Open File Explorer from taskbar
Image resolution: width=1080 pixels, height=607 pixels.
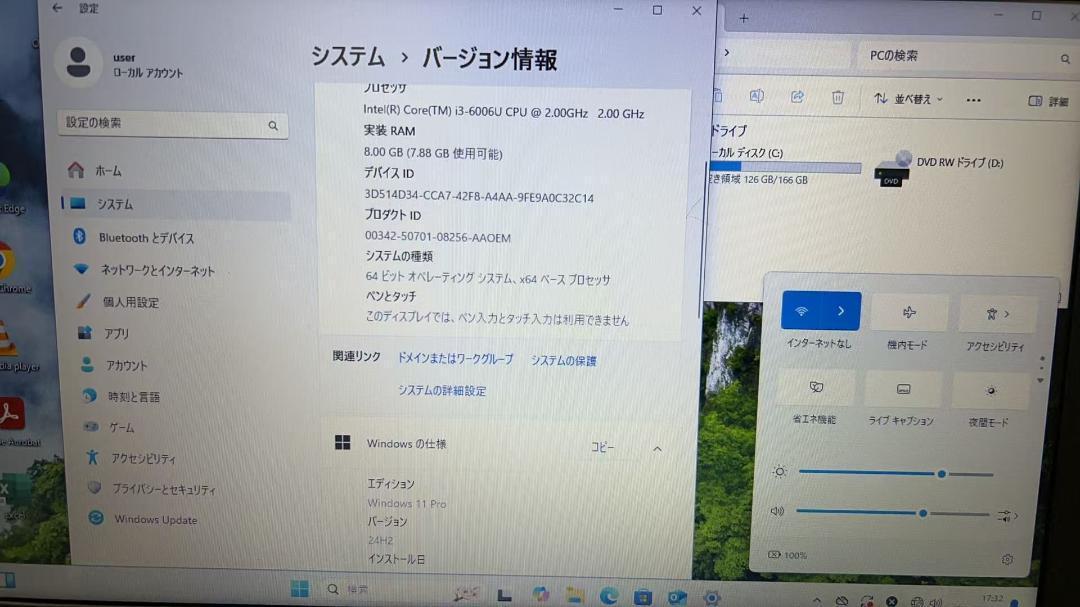pyautogui.click(x=575, y=595)
